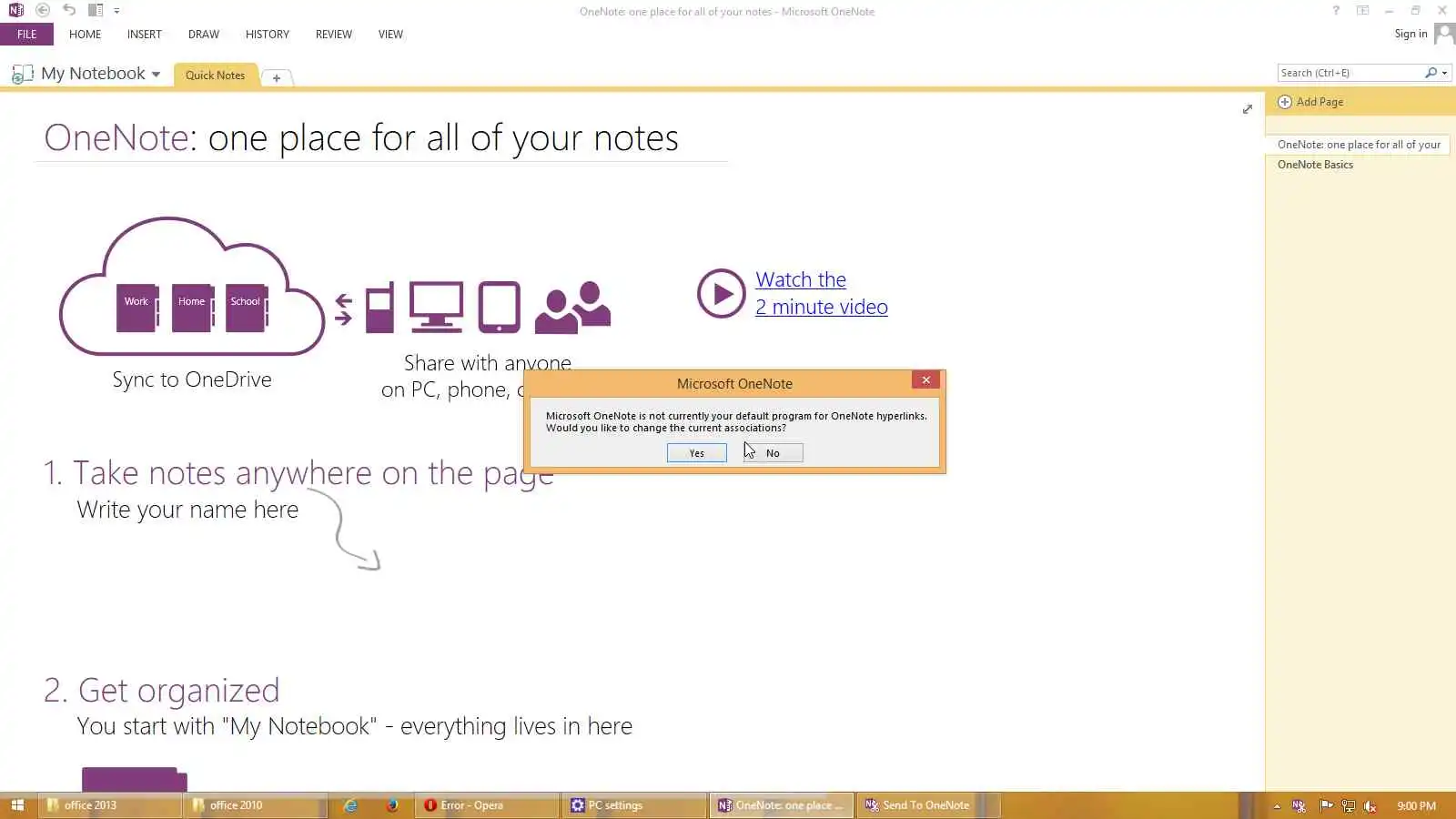Open Customize Quick Access Toolbar dropdown
The width and height of the screenshot is (1456, 819).
coord(116,11)
